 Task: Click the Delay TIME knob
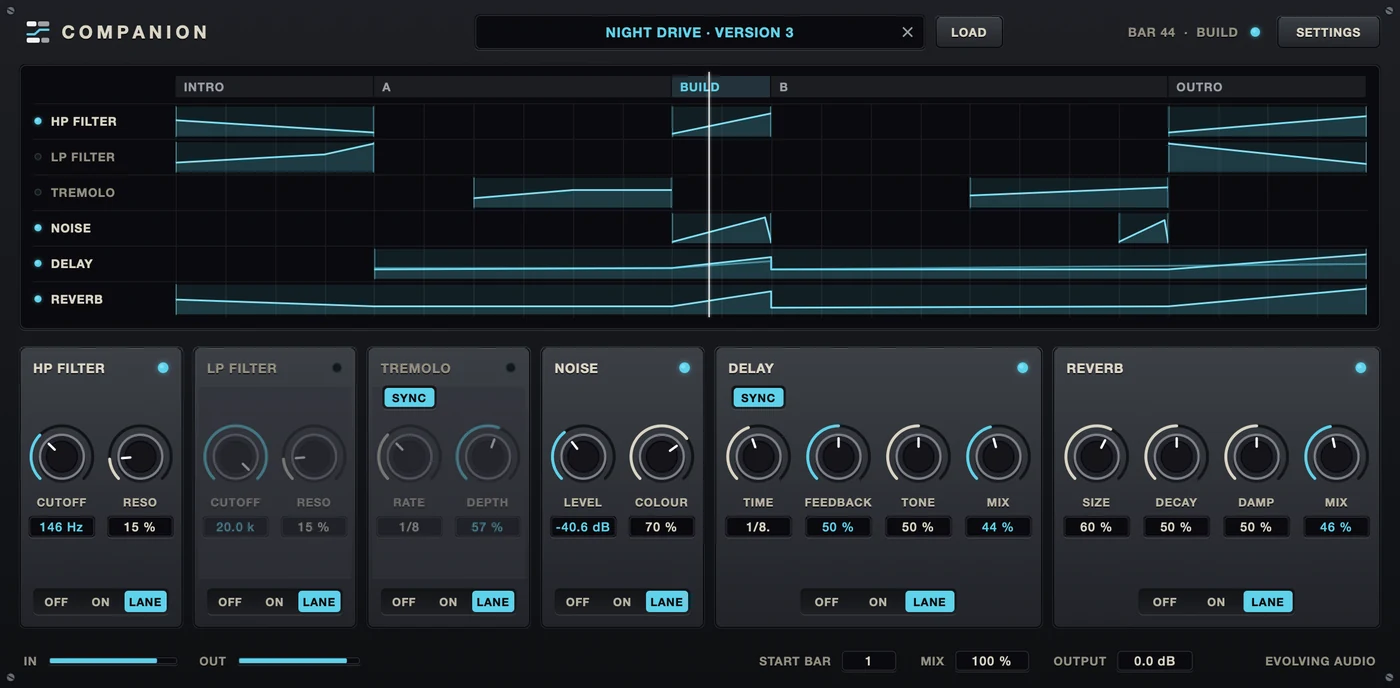pyautogui.click(x=758, y=457)
